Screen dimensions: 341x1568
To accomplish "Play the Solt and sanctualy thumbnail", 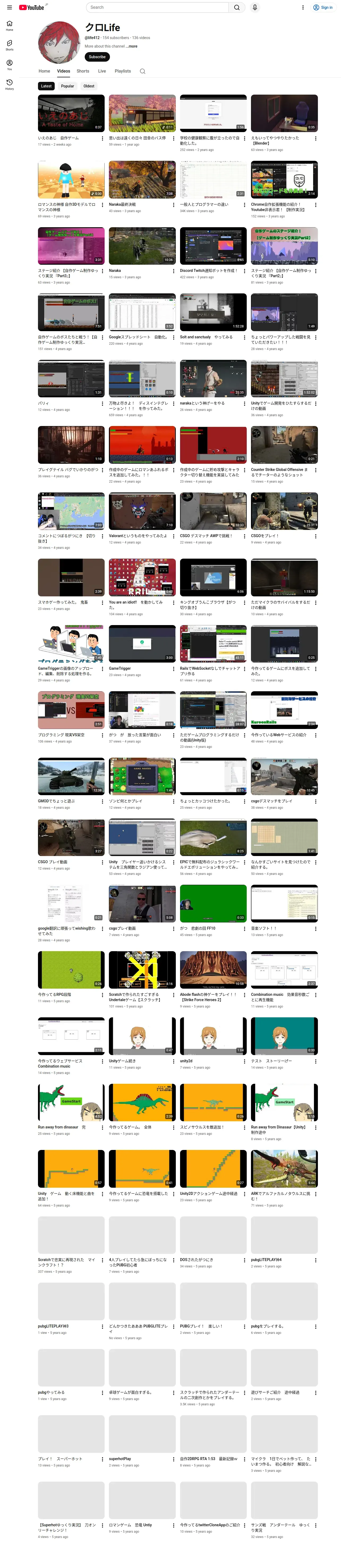I will point(213,312).
